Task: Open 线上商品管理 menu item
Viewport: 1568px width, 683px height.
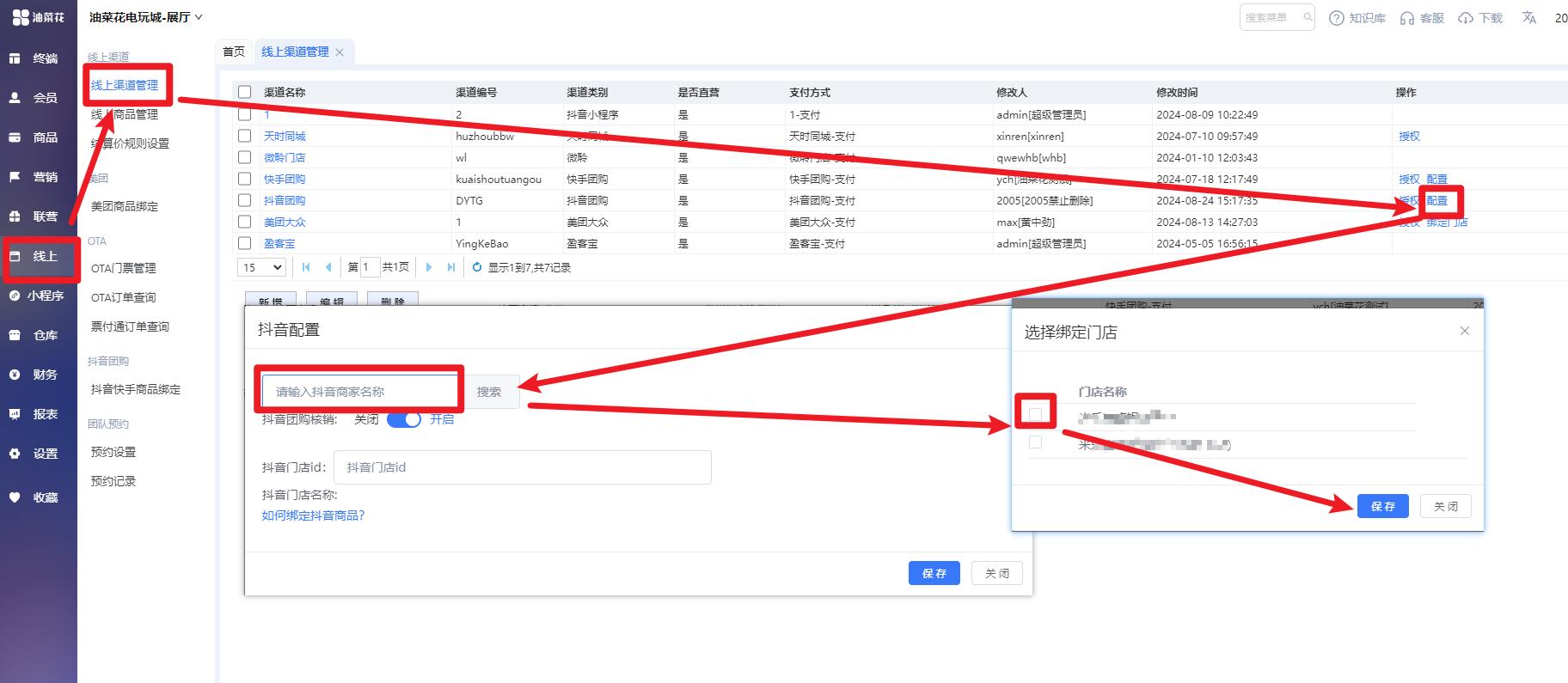Action: 125,114
